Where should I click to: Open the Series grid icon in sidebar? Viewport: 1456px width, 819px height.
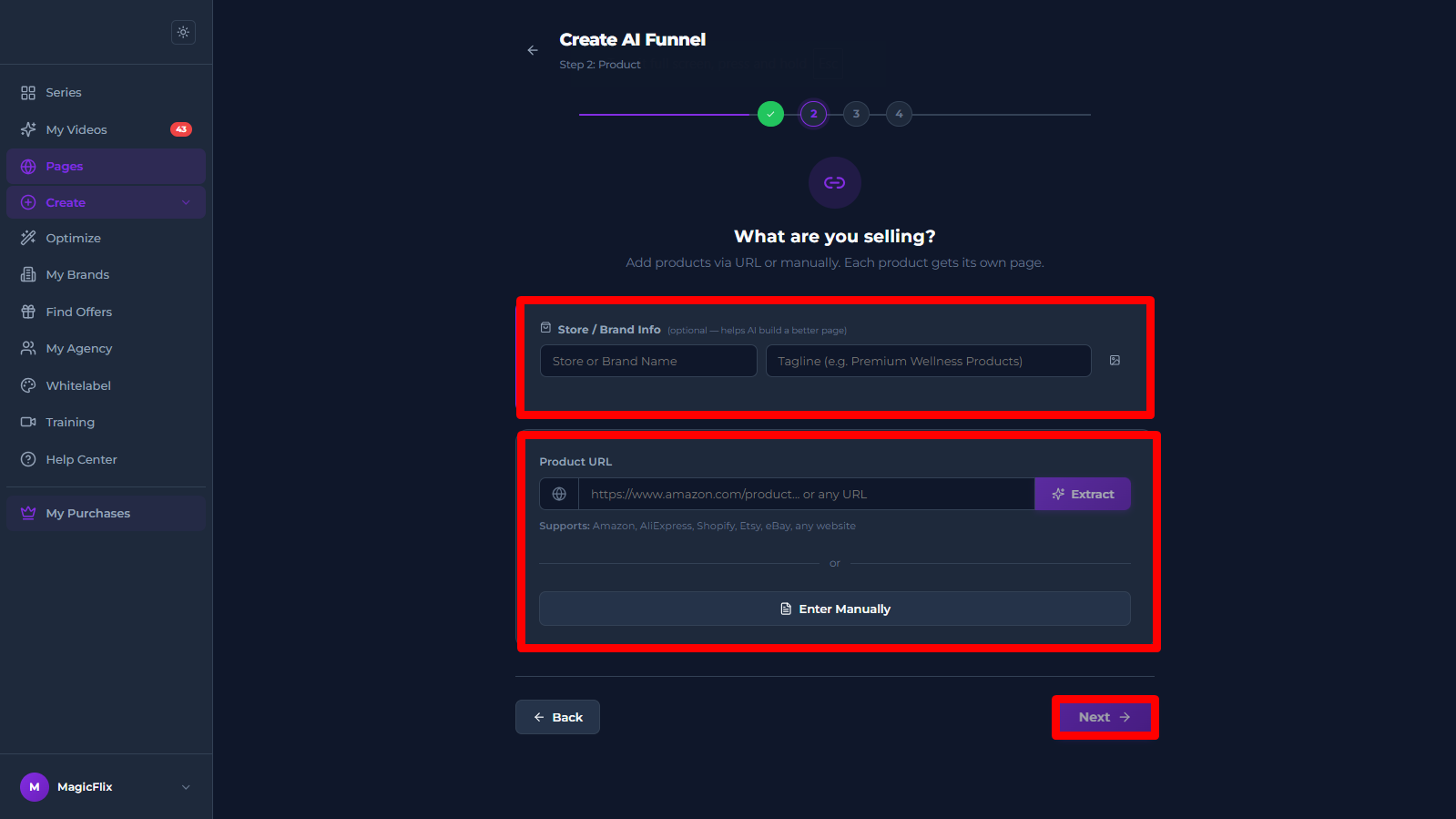click(x=28, y=93)
